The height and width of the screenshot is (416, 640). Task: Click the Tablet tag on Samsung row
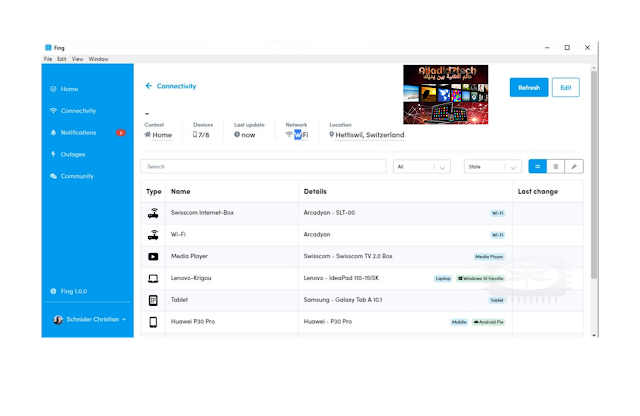pyautogui.click(x=496, y=300)
